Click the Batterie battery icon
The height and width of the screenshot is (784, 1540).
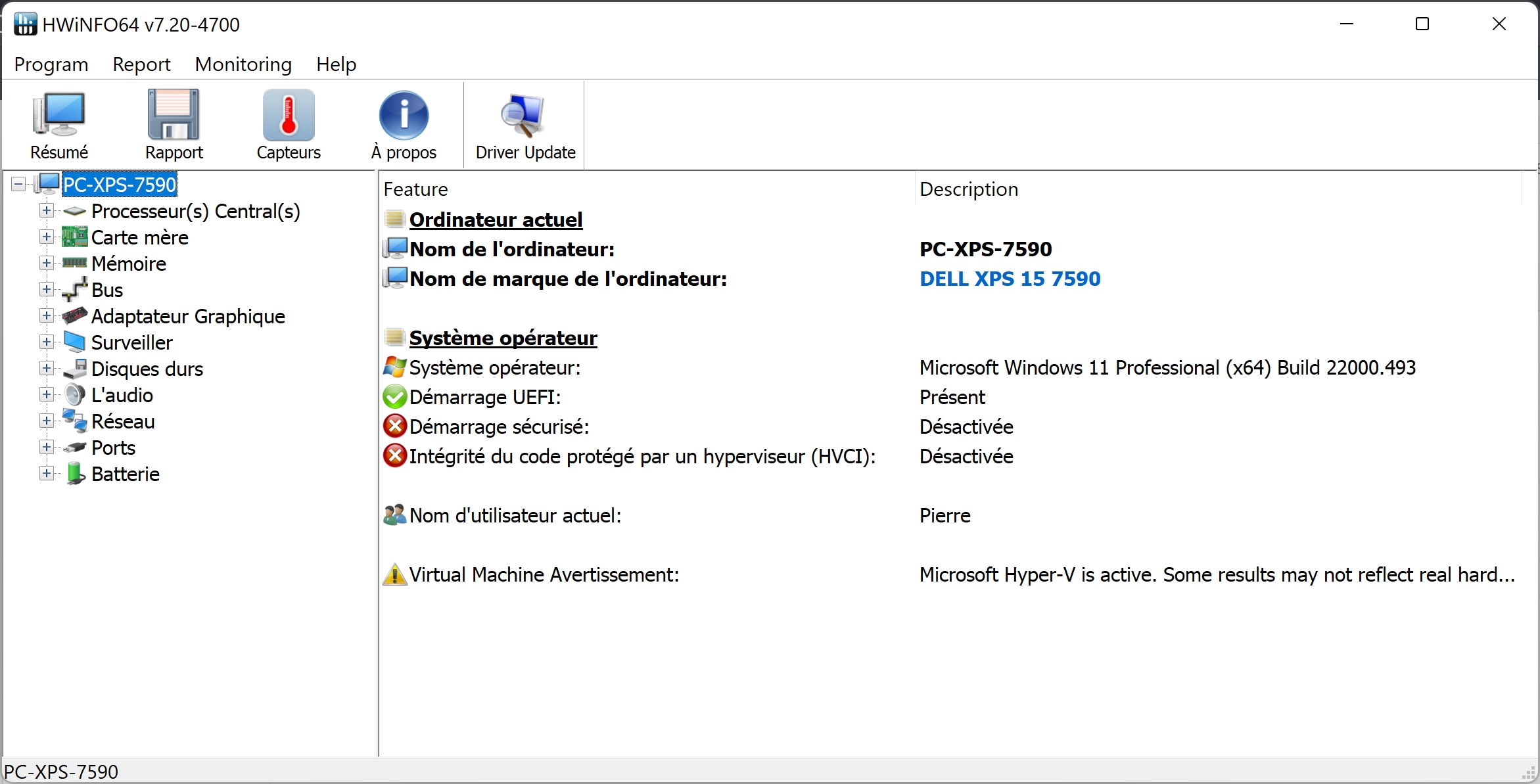75,474
